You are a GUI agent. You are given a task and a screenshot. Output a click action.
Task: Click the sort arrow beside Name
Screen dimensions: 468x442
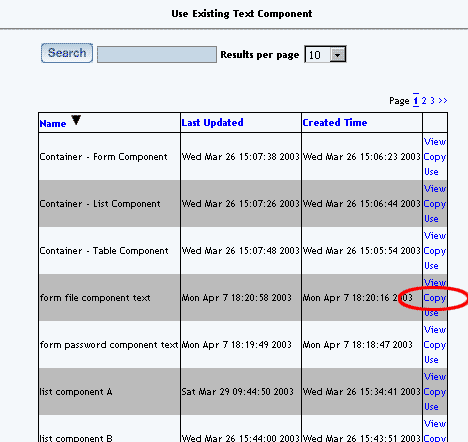click(76, 120)
